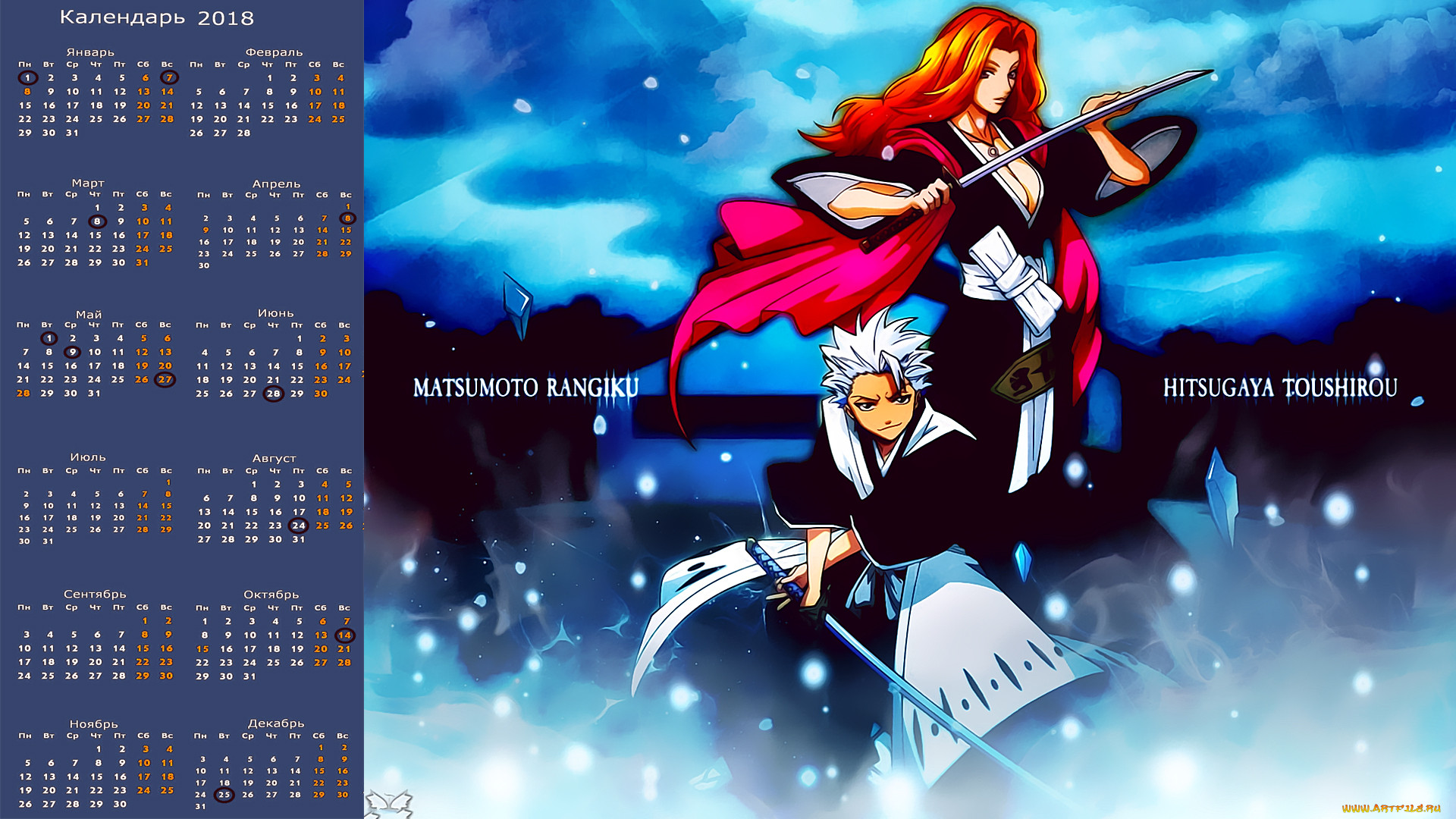Click circled date 1 in Май
1456x819 pixels.
[x=49, y=338]
